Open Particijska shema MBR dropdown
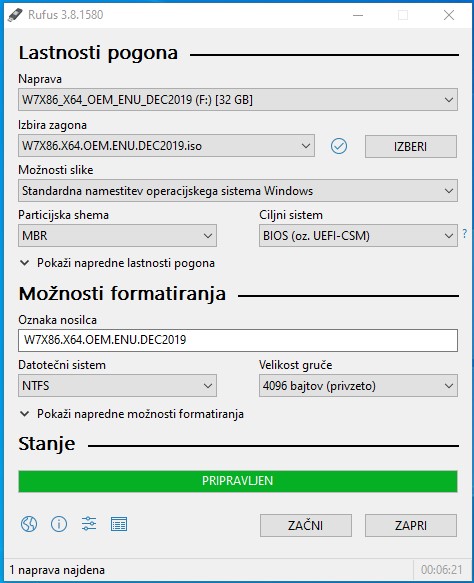 click(117, 235)
